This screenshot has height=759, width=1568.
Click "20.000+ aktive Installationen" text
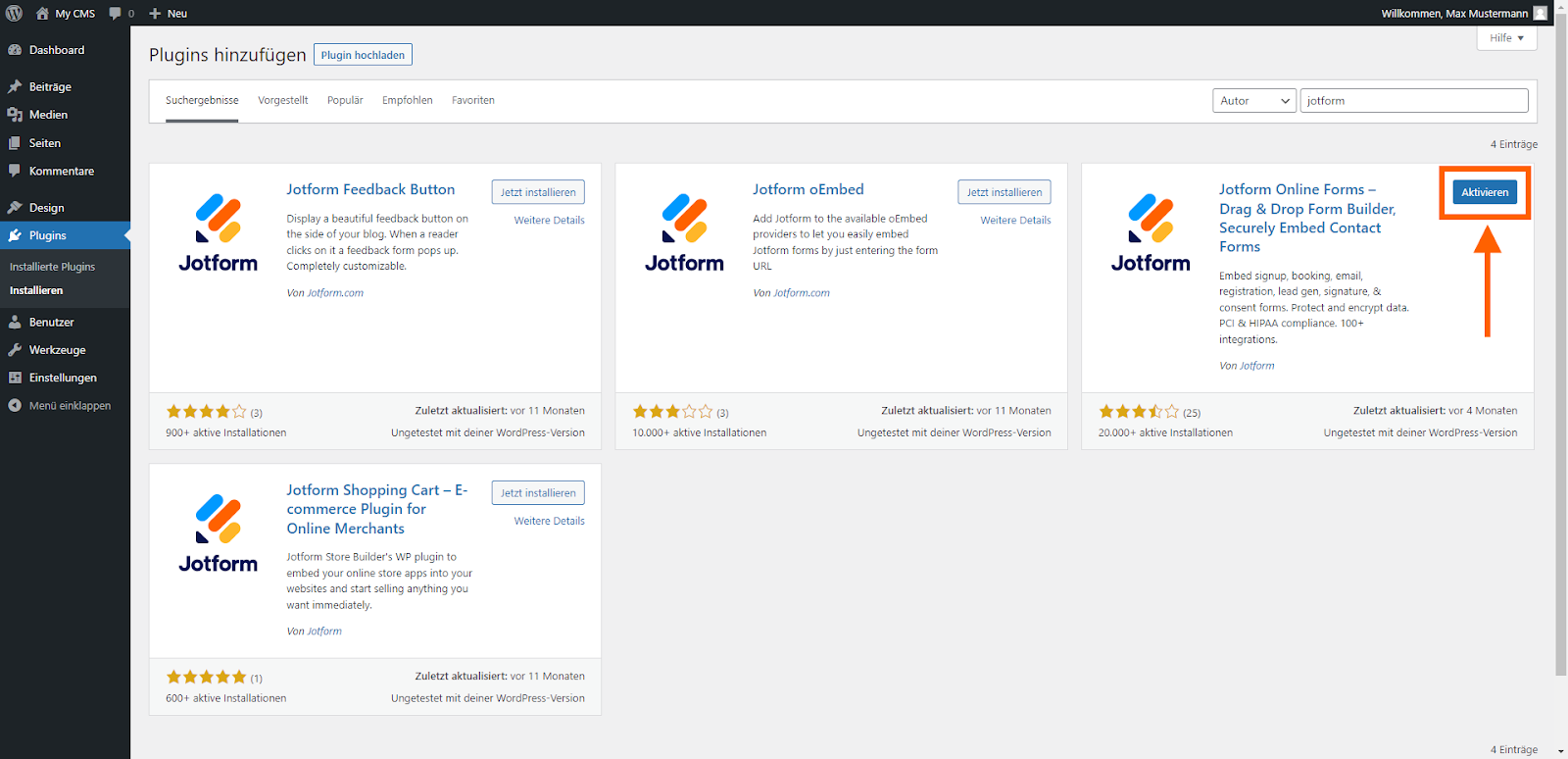pyautogui.click(x=1165, y=432)
